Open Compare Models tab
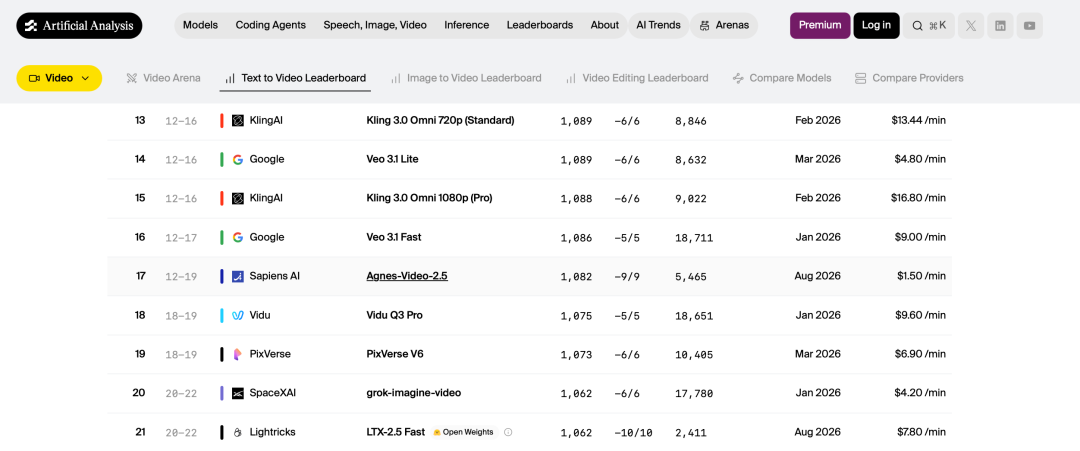1080x451 pixels. [x=782, y=78]
